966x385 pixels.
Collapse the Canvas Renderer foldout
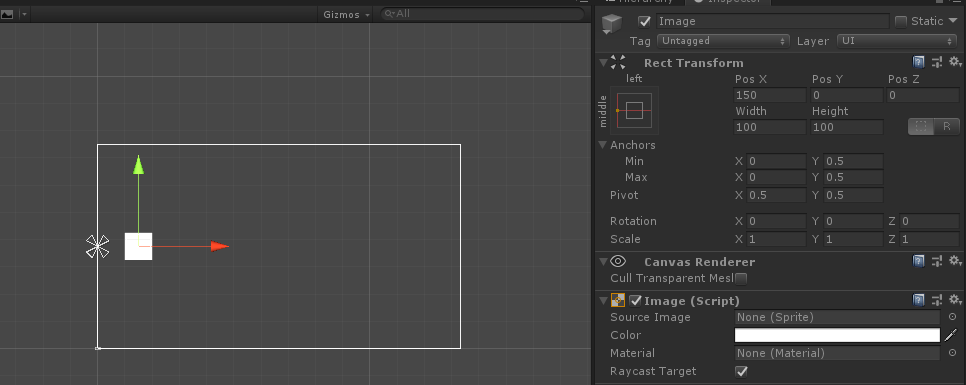point(602,262)
